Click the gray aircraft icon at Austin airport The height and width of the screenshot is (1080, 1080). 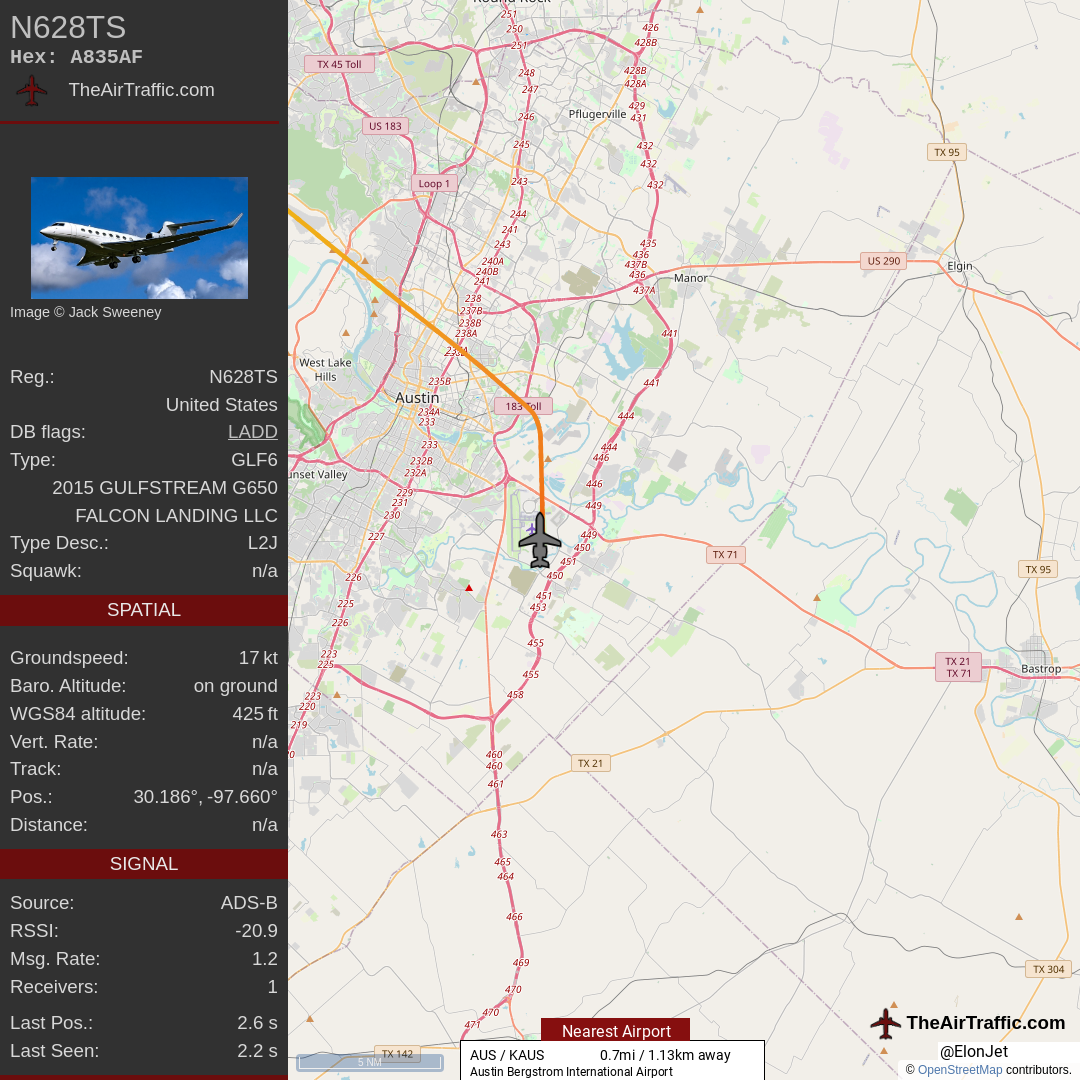pyautogui.click(x=540, y=540)
